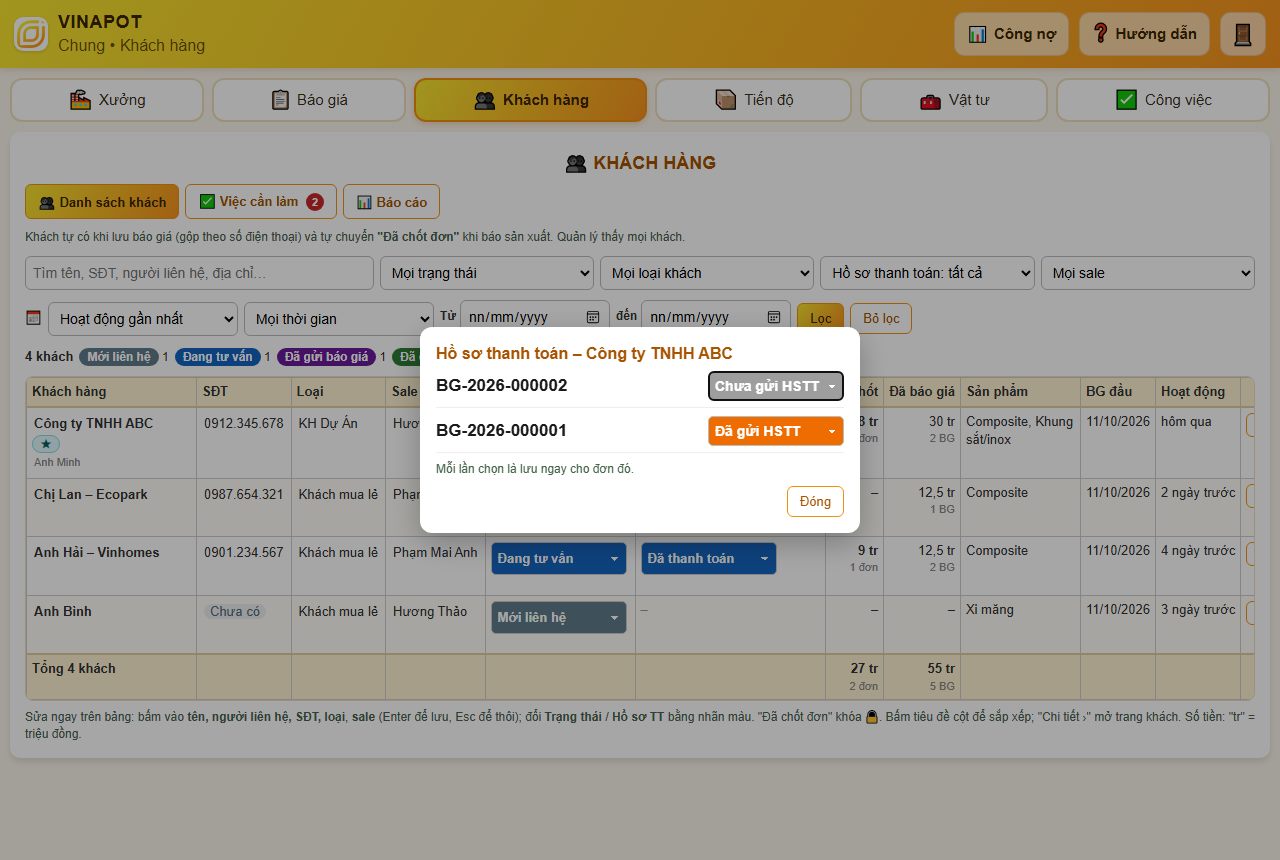Open the Đã gửi HSTT dropdown for BG-2026-000001
Viewport: 1280px width, 860px height.
pyautogui.click(x=776, y=431)
